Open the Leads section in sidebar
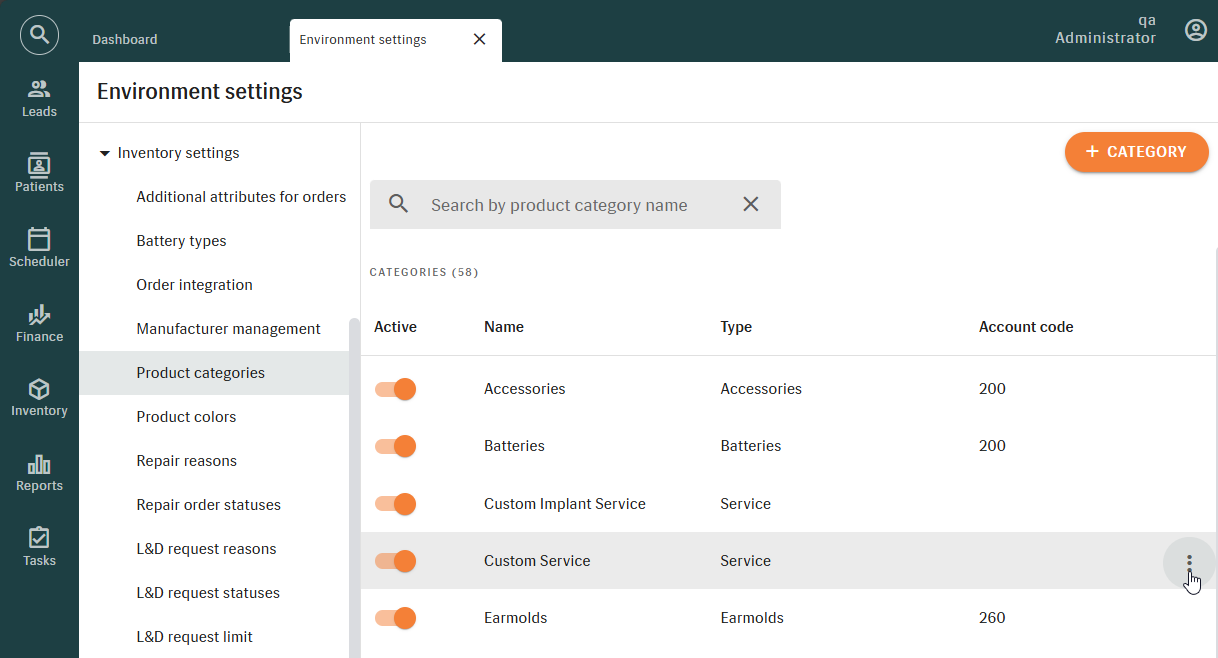The width and height of the screenshot is (1218, 658). 39,98
